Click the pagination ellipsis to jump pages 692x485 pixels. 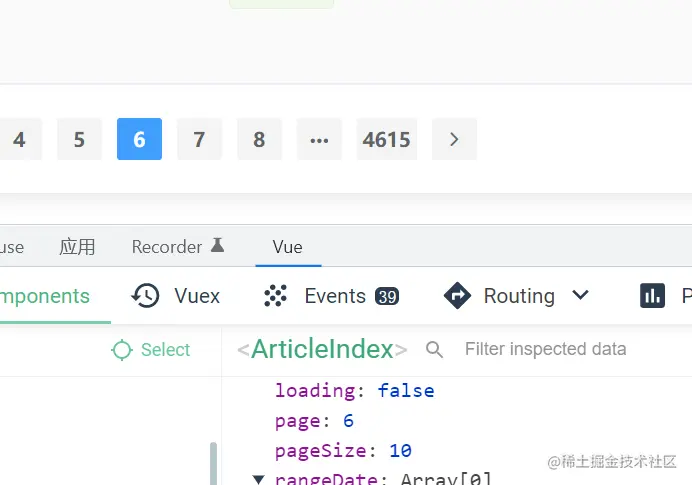[319, 140]
